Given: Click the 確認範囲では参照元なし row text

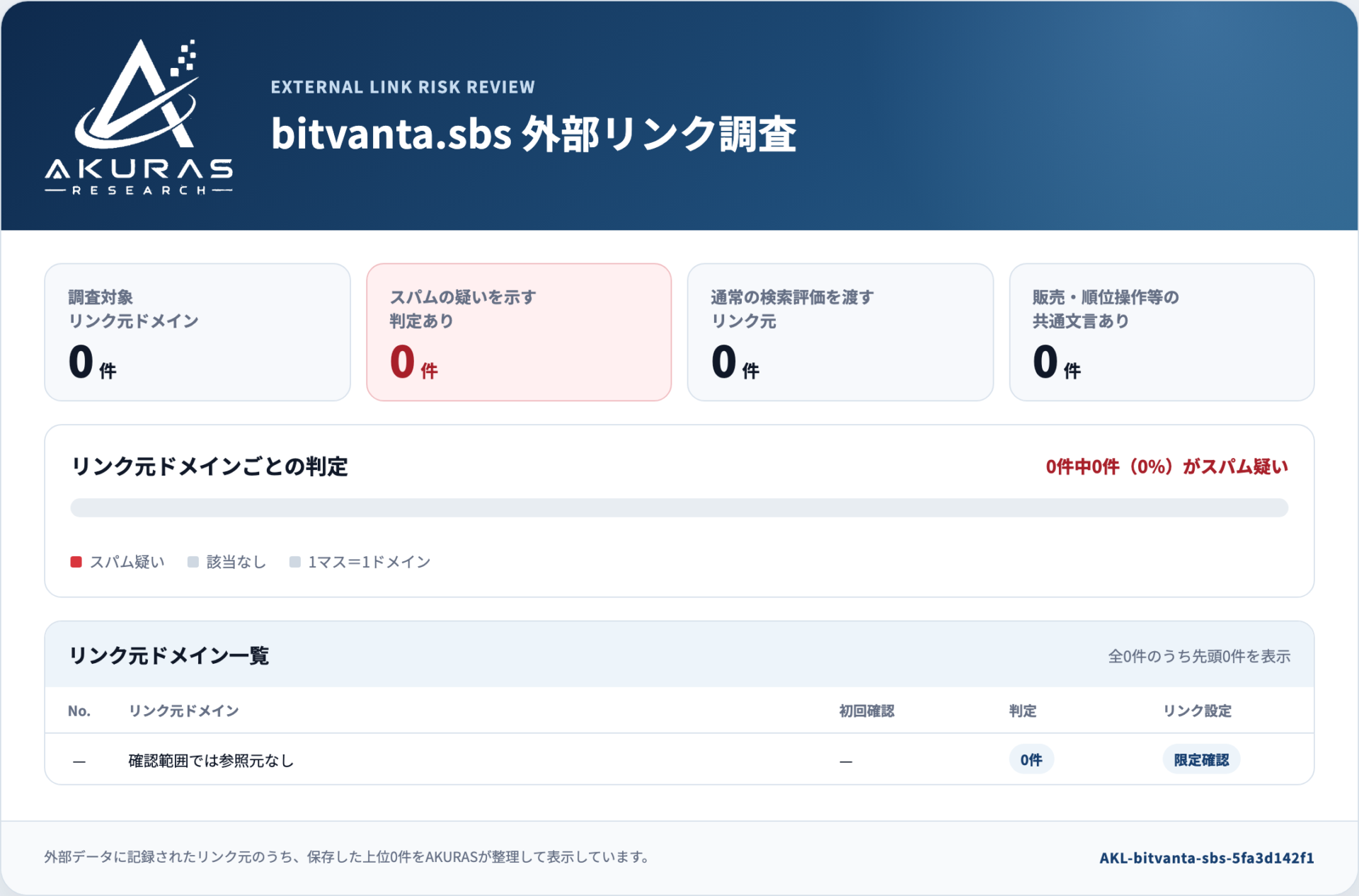Looking at the screenshot, I should click(x=211, y=760).
